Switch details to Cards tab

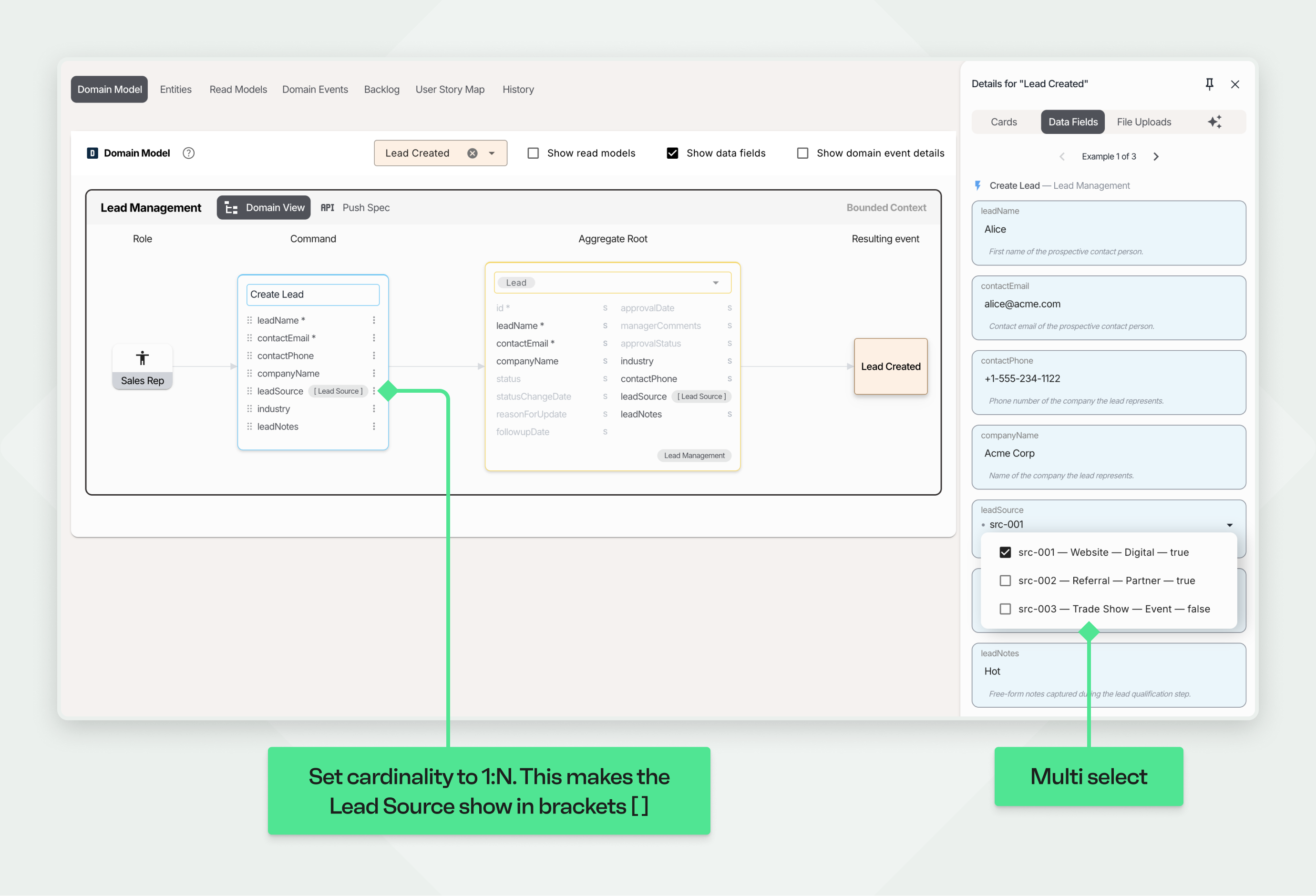click(x=1003, y=122)
